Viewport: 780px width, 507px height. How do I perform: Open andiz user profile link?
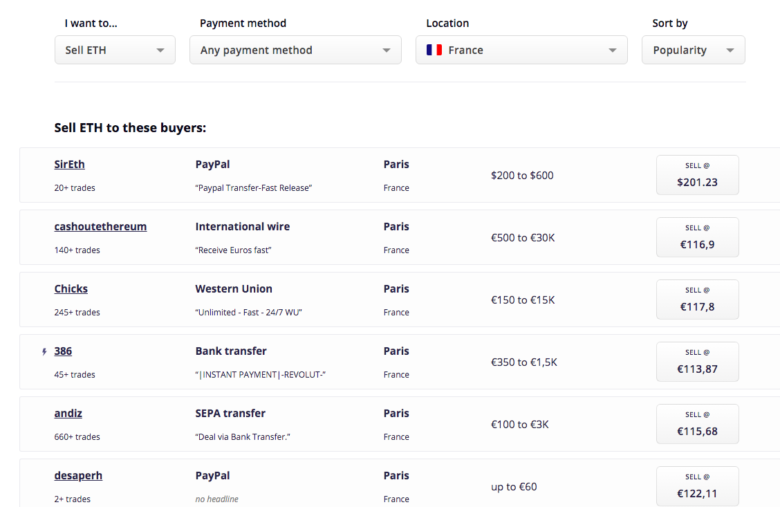pyautogui.click(x=68, y=413)
